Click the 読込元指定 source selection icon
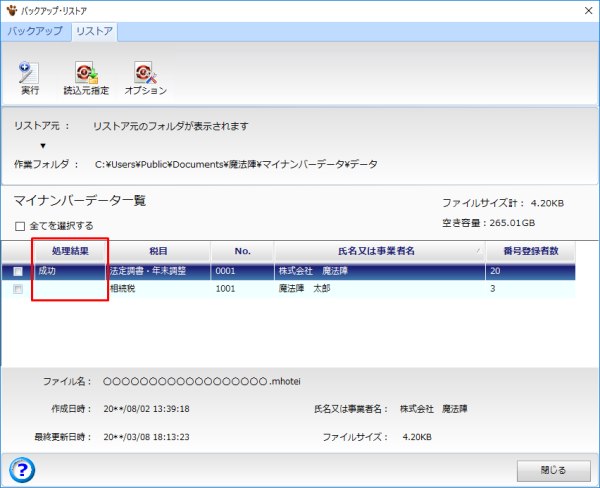 [86, 77]
